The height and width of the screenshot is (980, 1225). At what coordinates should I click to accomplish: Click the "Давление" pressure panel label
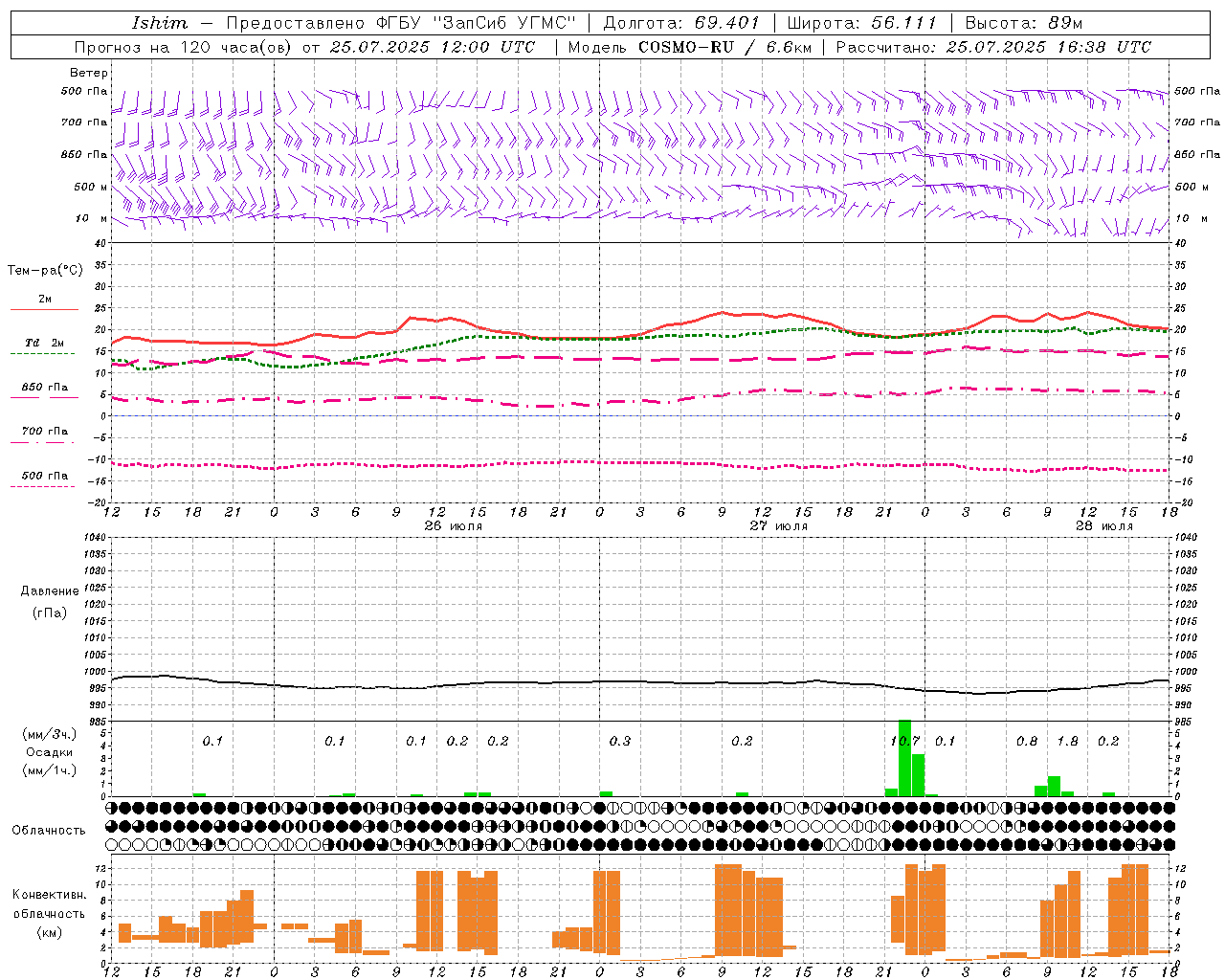(x=49, y=591)
